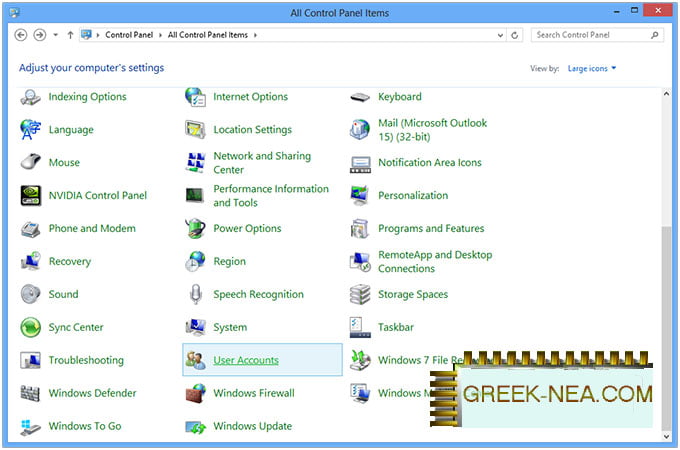
Task: Open the User Accounts link
Action: pos(246,360)
